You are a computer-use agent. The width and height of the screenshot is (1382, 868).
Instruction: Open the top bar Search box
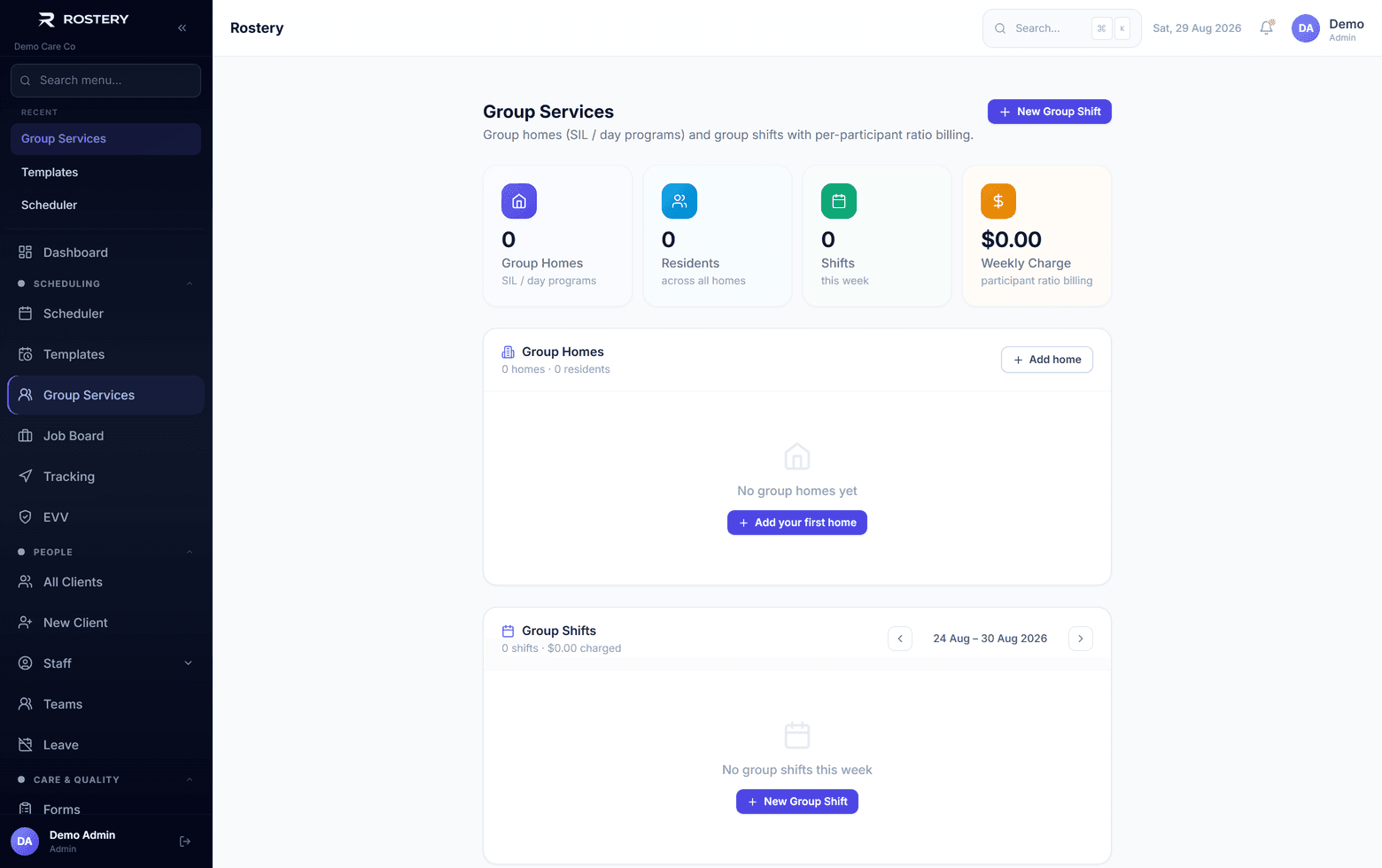point(1062,28)
